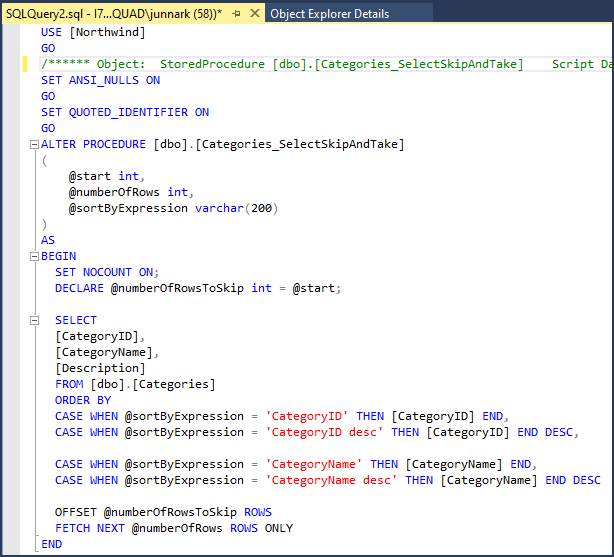This screenshot has height=557, width=614.
Task: Pin the SQLQuery2.sql tab
Action: tap(235, 15)
